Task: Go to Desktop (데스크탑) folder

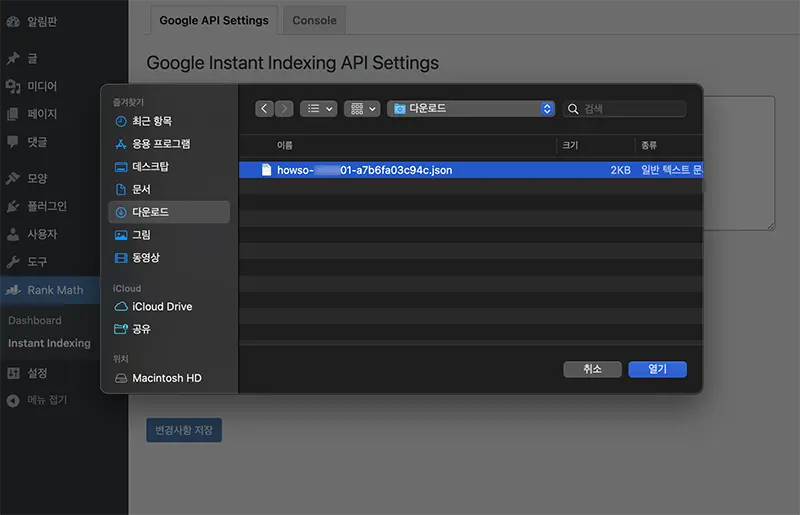Action: point(142,166)
